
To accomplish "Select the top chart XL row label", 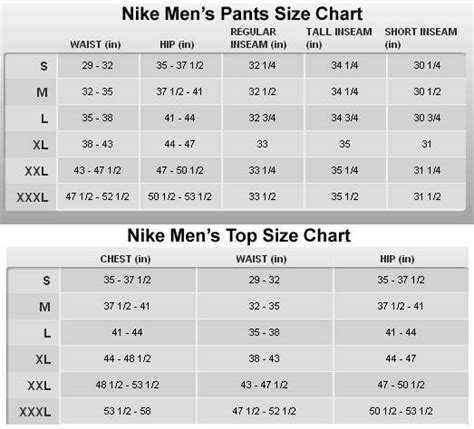I will 43,359.
